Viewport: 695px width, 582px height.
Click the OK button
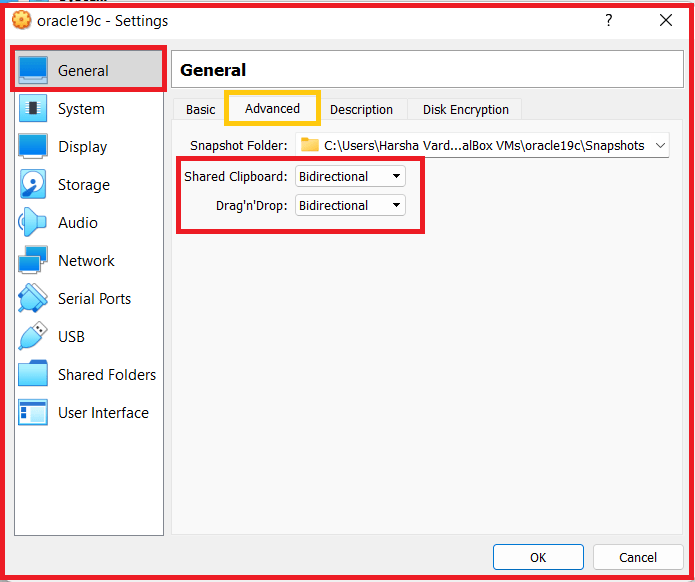click(x=538, y=557)
